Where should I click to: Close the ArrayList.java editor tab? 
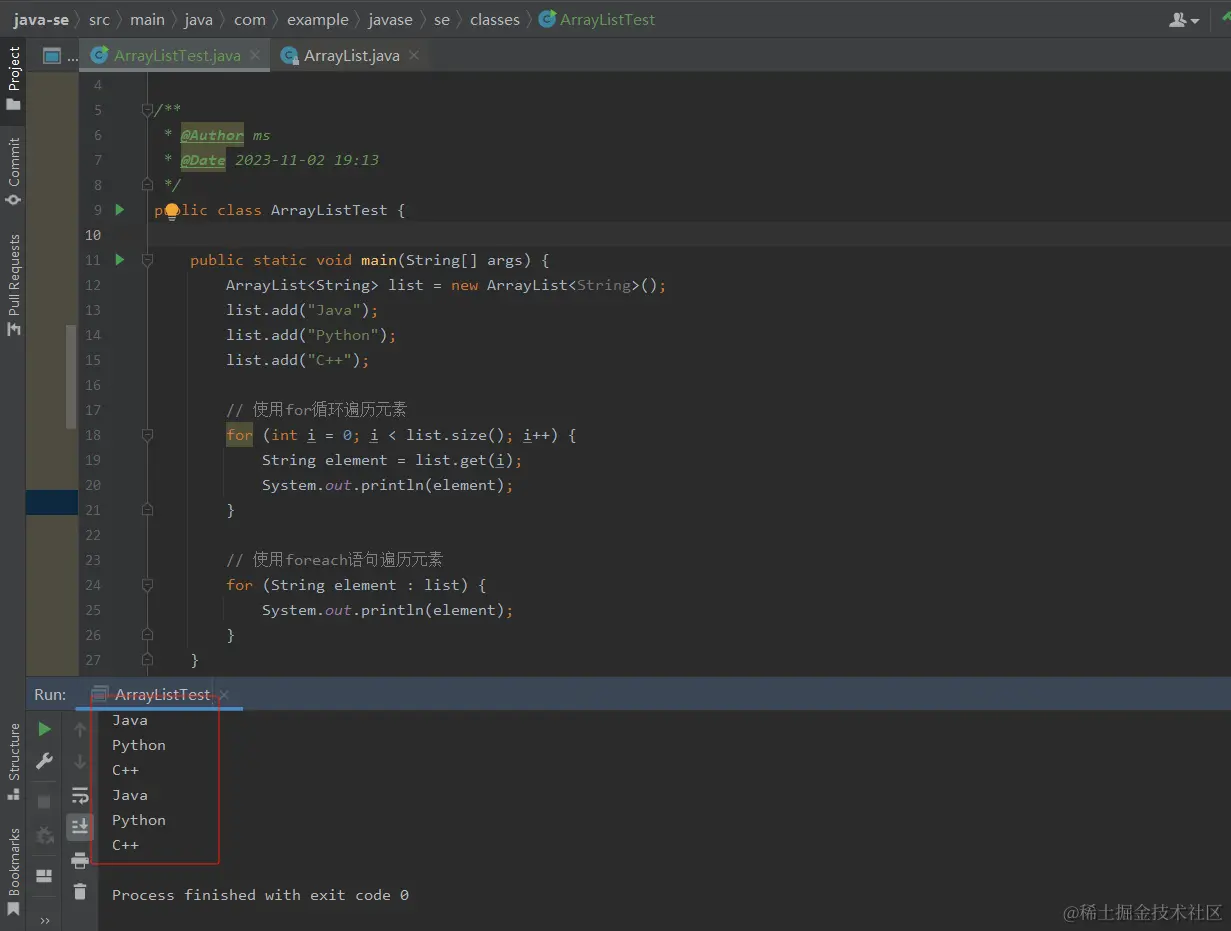(413, 56)
